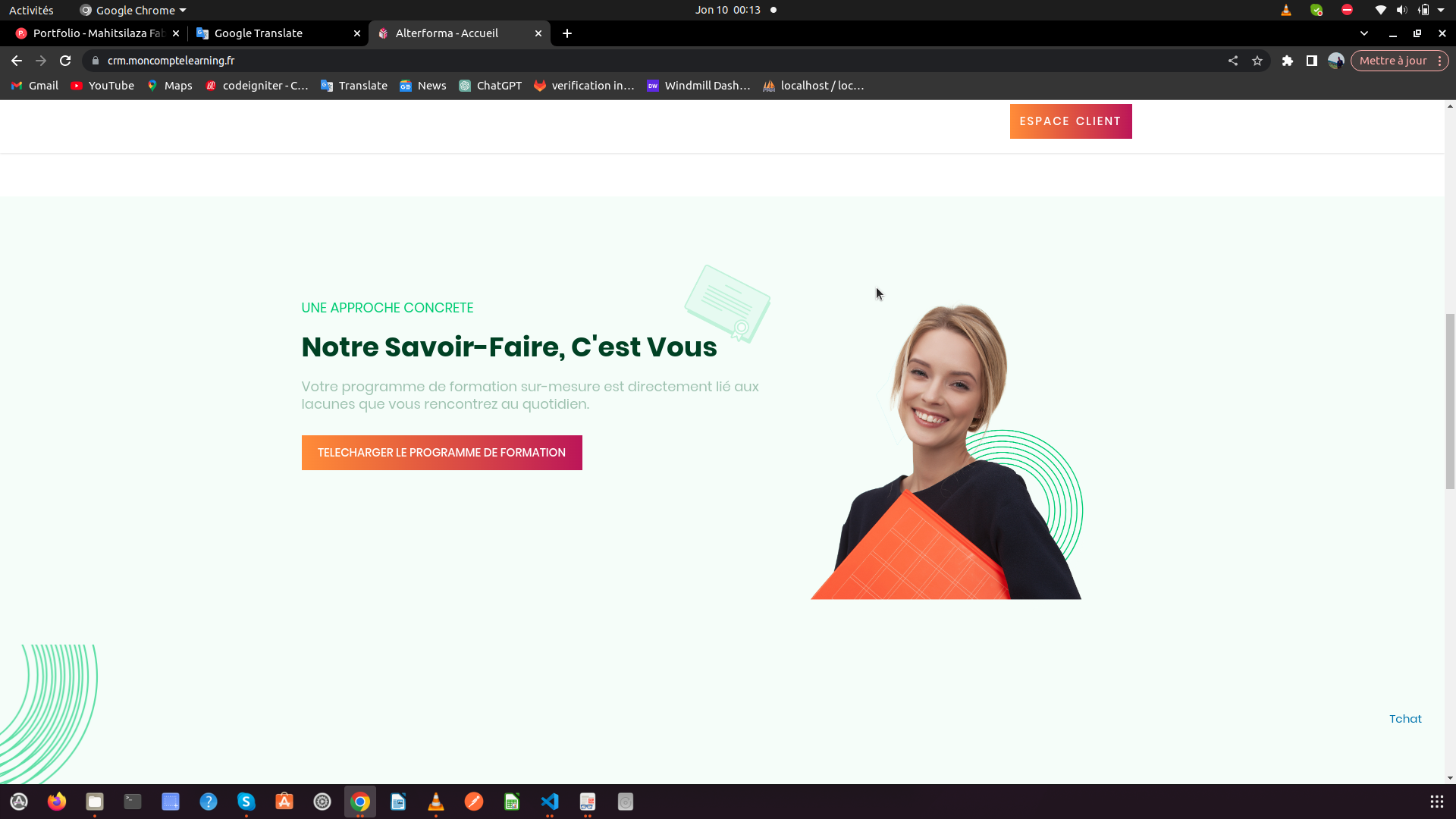Click the Mettre à jour update button
This screenshot has height=819, width=1456.
pos(1399,61)
